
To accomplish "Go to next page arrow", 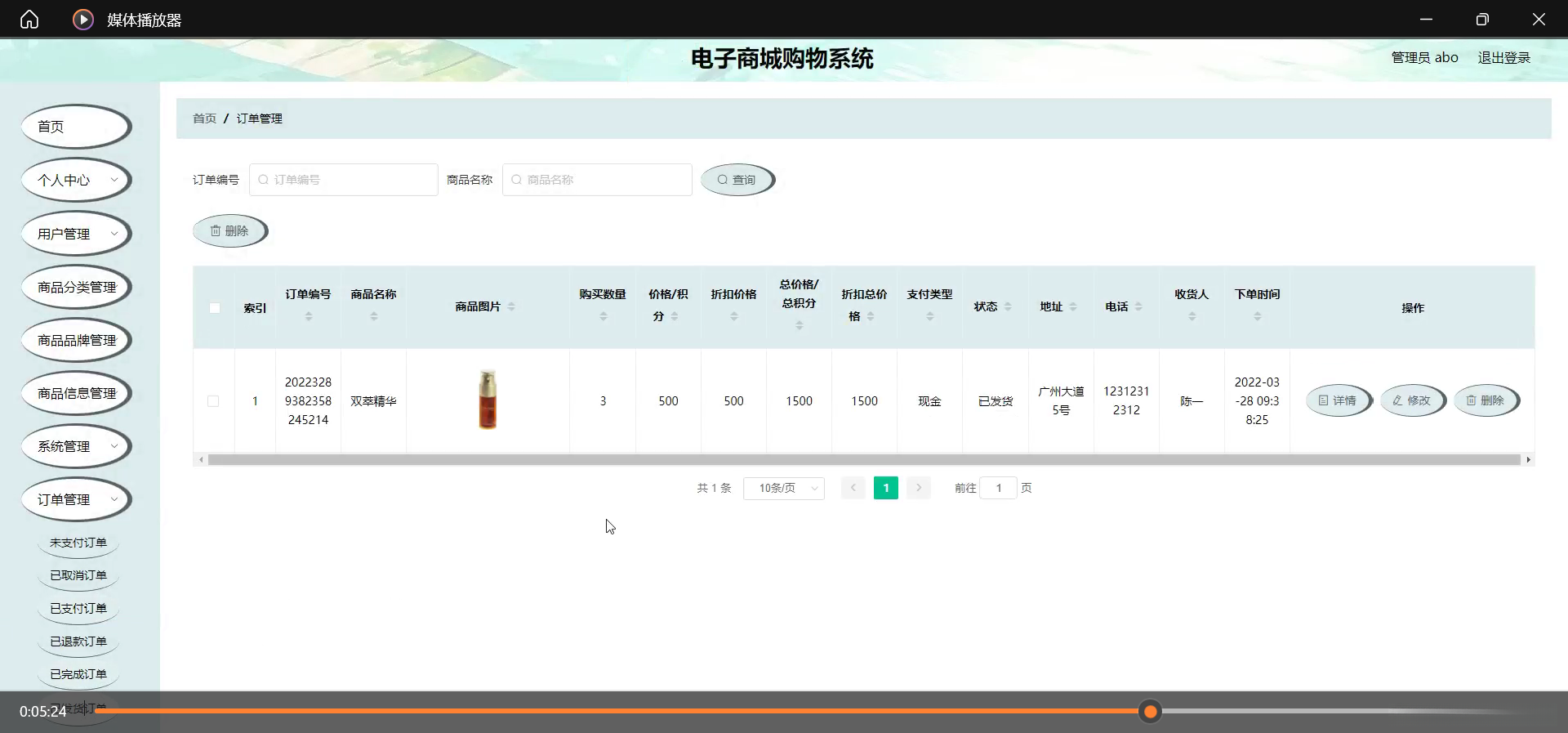I will pyautogui.click(x=919, y=488).
